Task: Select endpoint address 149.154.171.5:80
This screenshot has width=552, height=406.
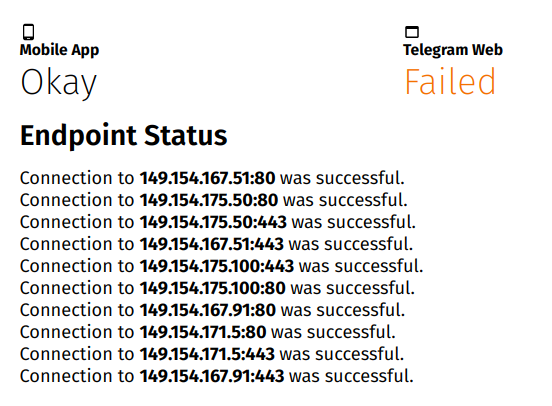Action: [x=203, y=332]
